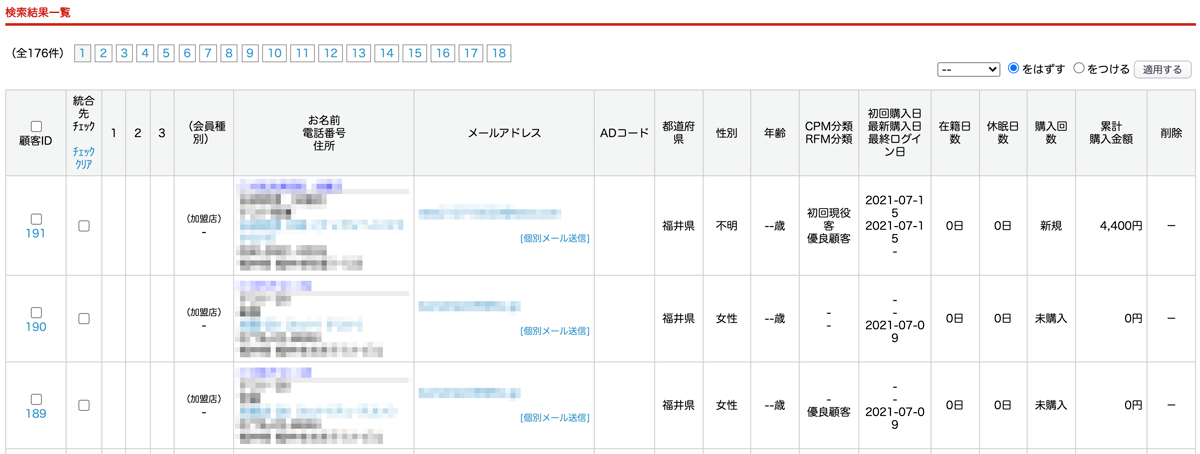The width and height of the screenshot is (1200, 454).
Task: Go to results page 10
Action: [x=274, y=53]
